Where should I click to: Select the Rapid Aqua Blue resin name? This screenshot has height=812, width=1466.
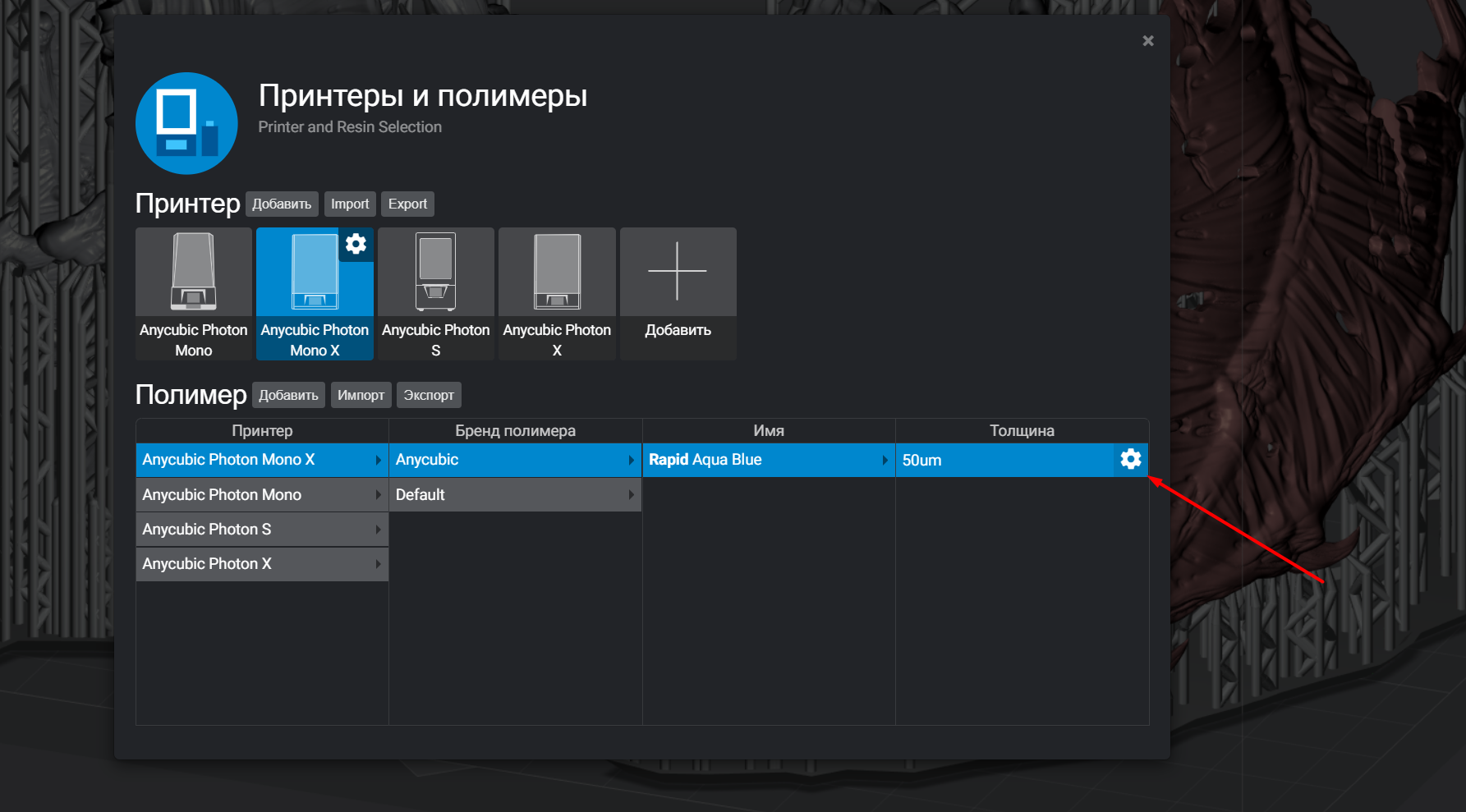pos(769,460)
